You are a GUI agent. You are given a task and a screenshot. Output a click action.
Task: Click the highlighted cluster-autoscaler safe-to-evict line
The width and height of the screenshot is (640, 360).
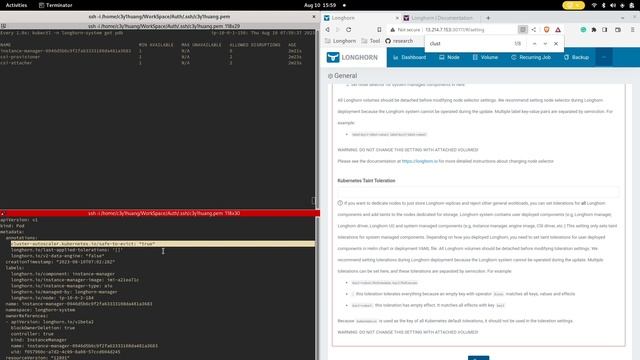click(162, 244)
